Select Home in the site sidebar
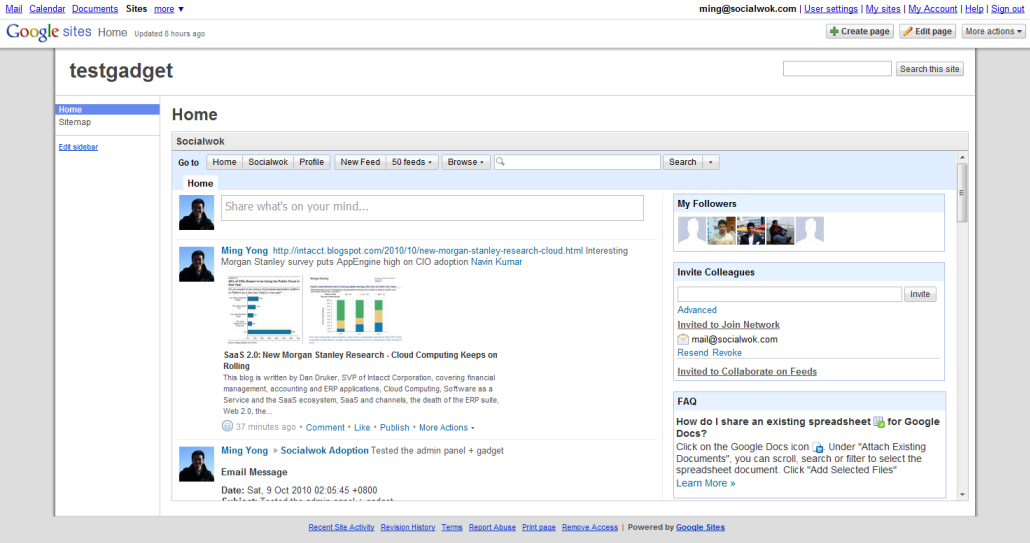Viewport: 1030px width, 543px height. point(107,110)
